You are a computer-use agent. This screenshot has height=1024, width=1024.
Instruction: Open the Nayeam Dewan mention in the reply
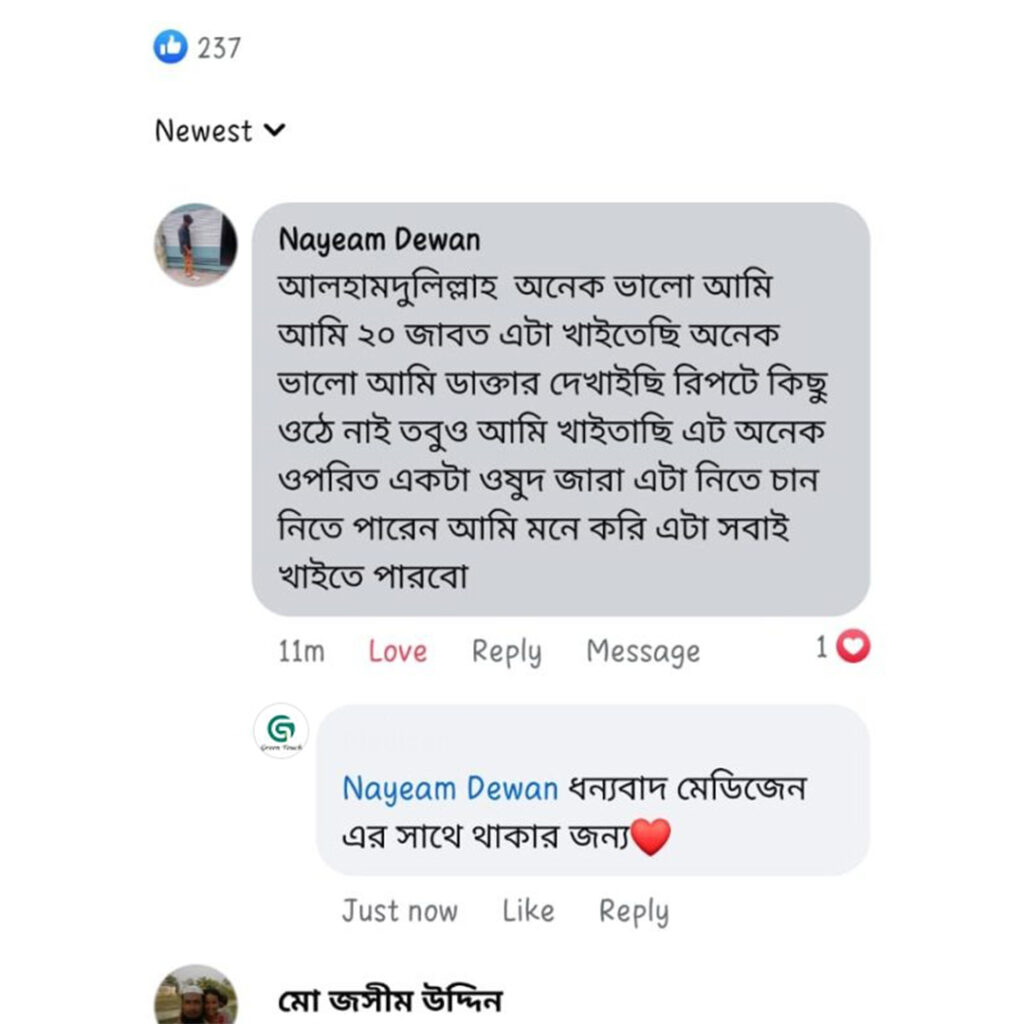tap(448, 789)
